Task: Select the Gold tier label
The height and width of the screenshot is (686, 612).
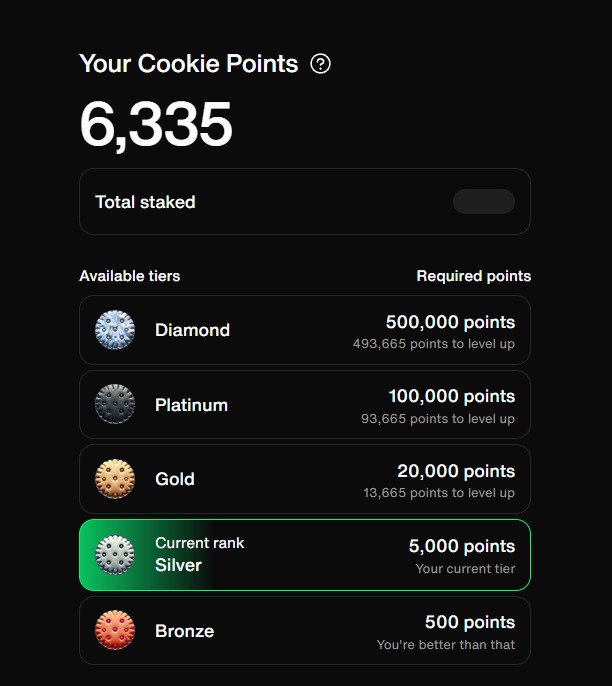Action: (x=175, y=479)
